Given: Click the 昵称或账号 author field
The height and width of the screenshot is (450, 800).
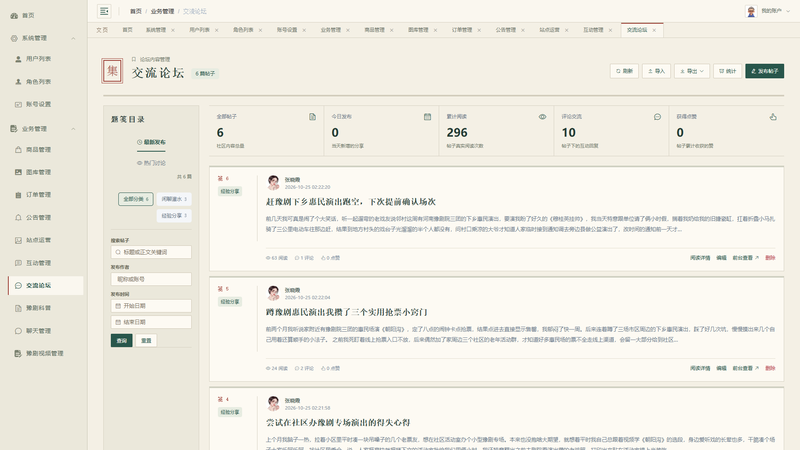Looking at the screenshot, I should click(151, 279).
